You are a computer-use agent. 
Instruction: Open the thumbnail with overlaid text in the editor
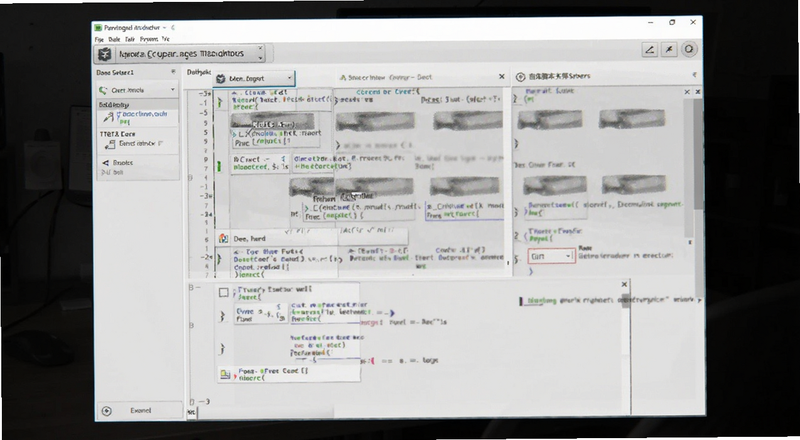click(273, 121)
